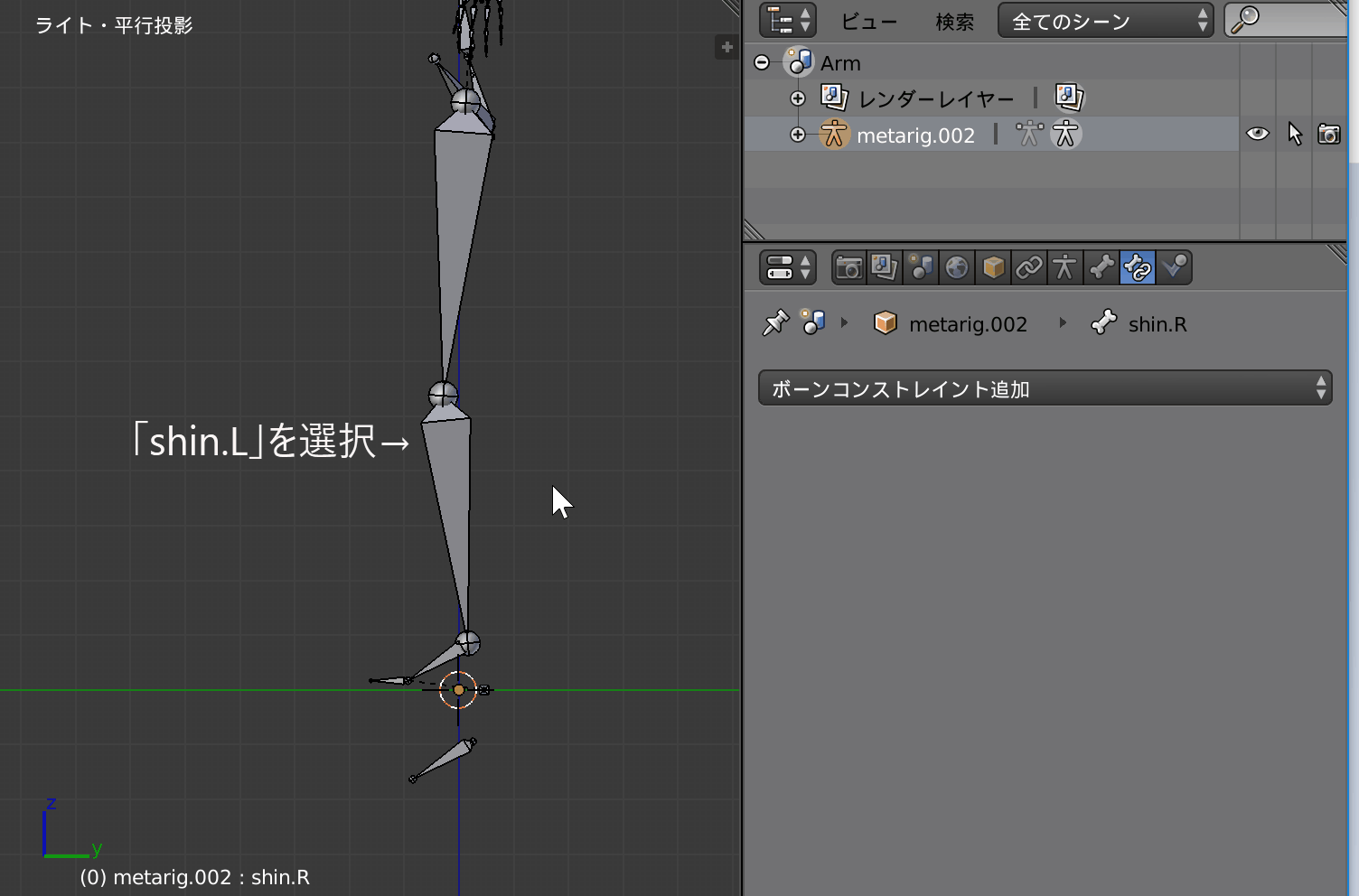Toggle selectability arrow for metarig.002
Screen dimensions: 1359x896
pyautogui.click(x=1294, y=135)
